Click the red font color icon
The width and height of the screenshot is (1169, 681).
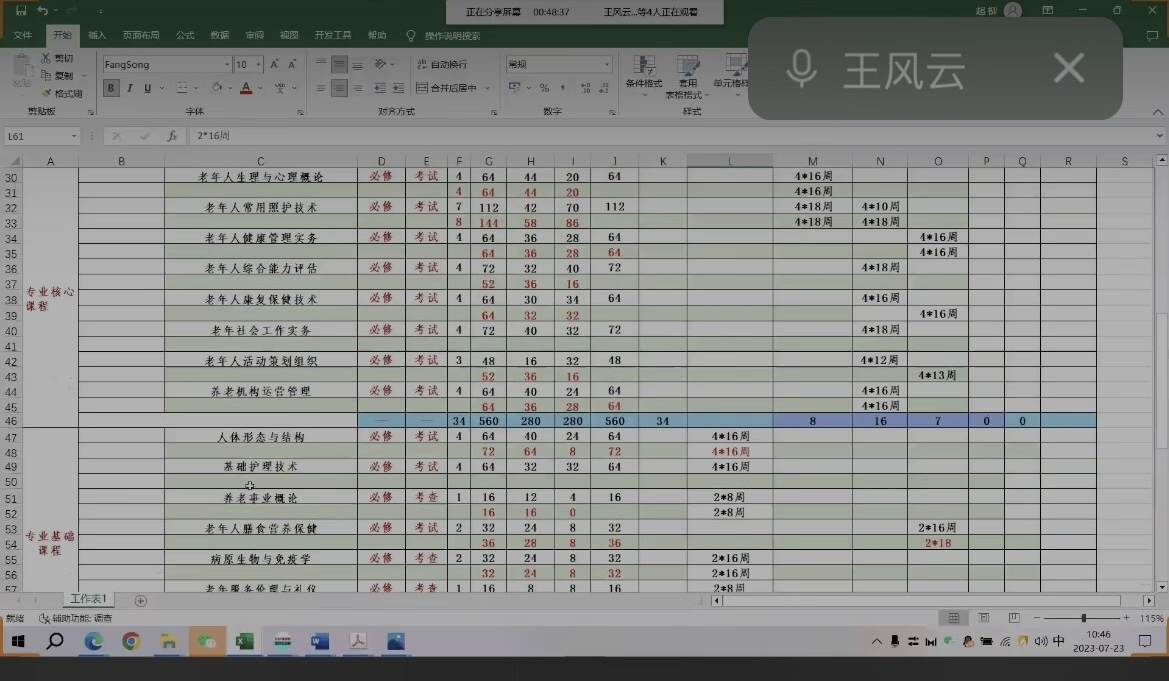[246, 88]
